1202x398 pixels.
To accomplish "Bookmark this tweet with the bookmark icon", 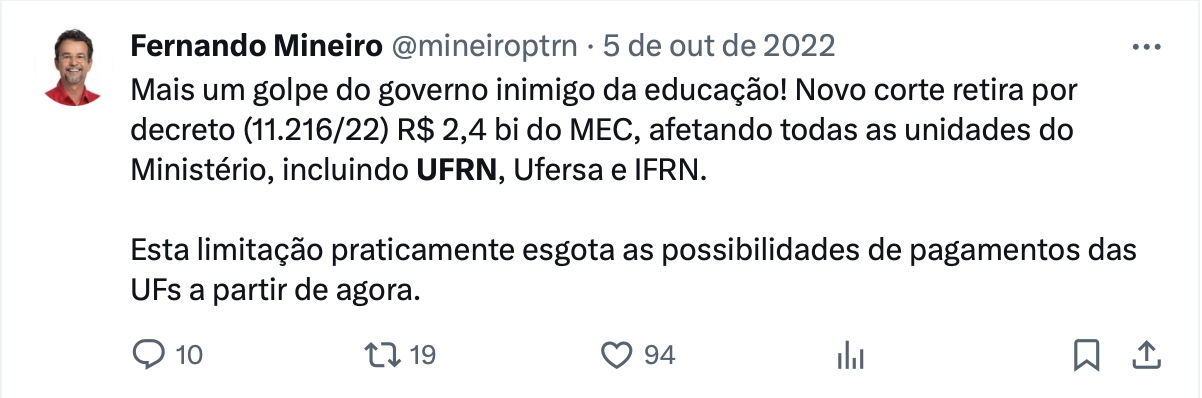I will click(x=1087, y=354).
